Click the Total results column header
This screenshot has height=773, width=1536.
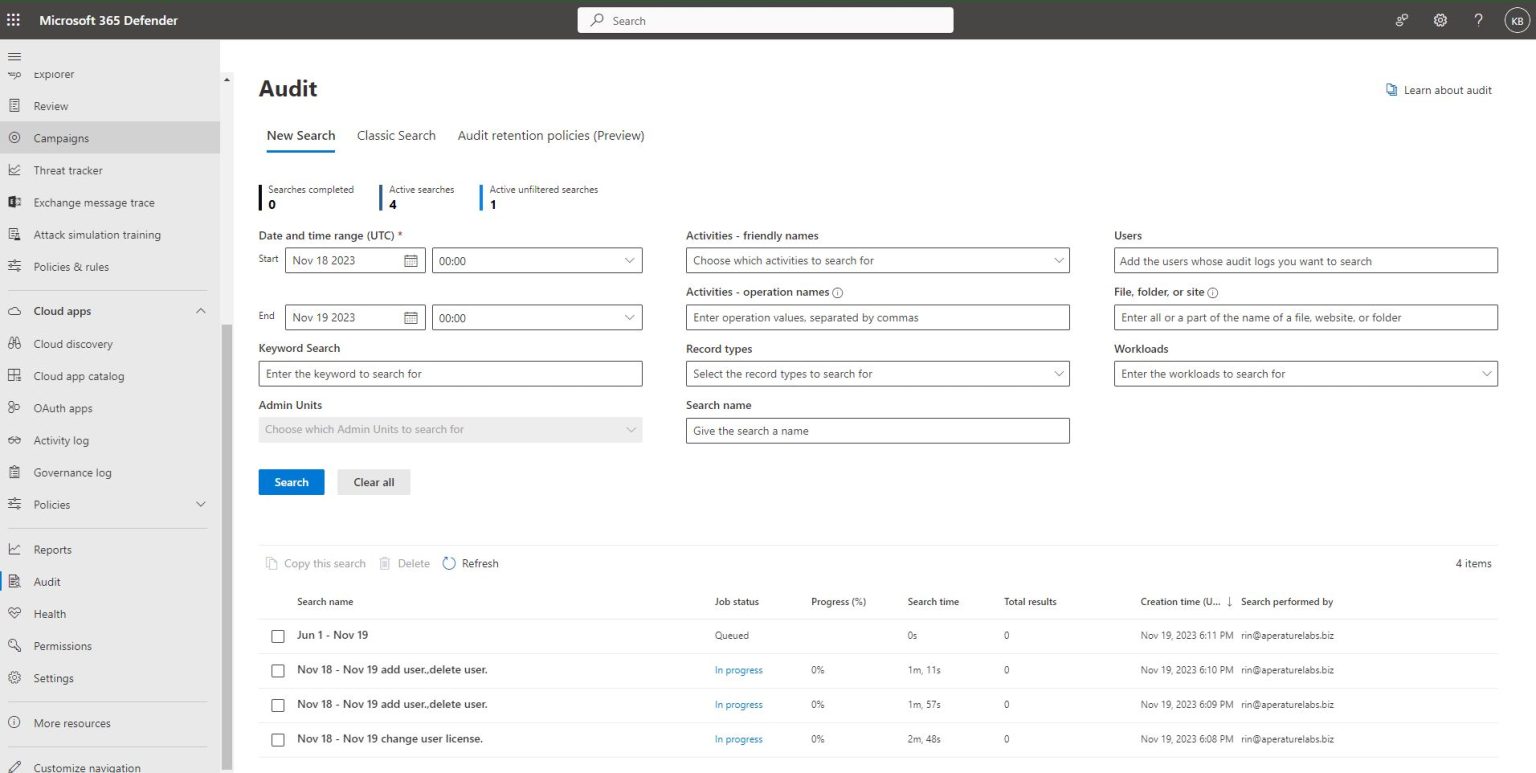tap(1030, 602)
